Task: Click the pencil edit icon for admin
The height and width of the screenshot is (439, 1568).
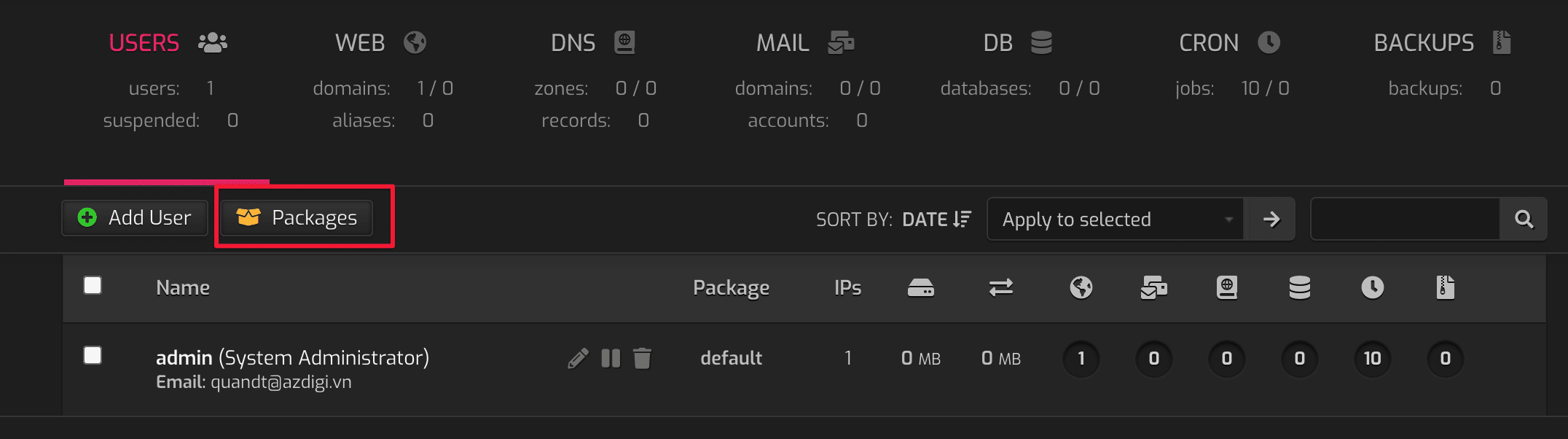Action: 578,358
